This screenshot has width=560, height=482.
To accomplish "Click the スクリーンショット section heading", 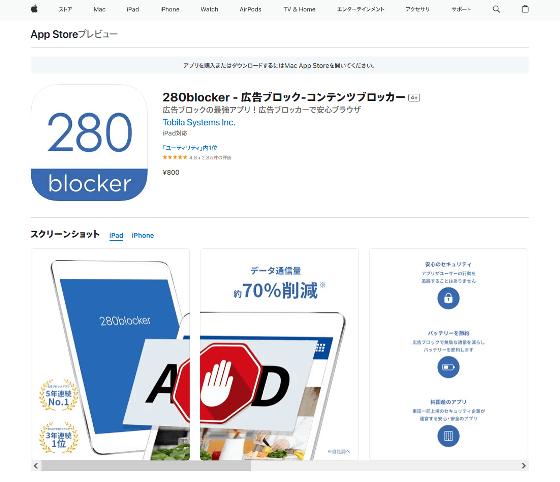I will (x=65, y=234).
